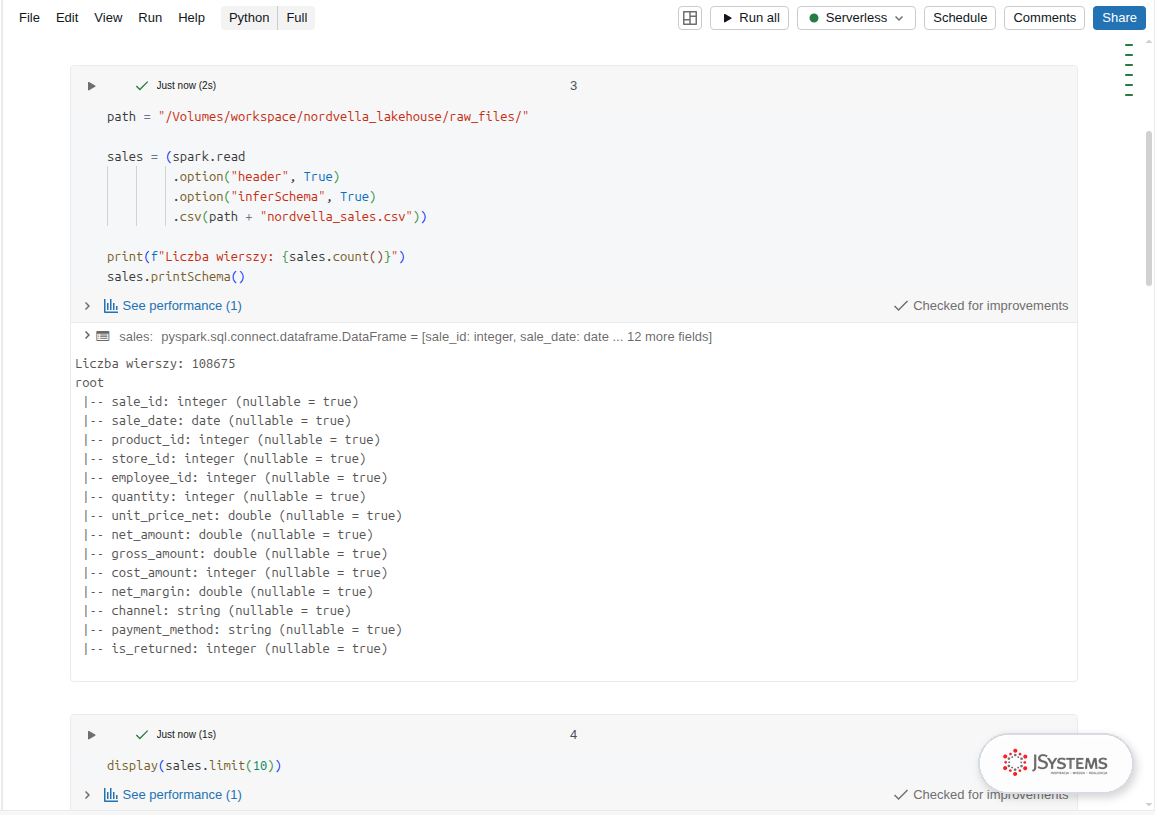The width and height of the screenshot is (1155, 815).
Task: Click the store_id: integer schema line
Action: point(225,459)
